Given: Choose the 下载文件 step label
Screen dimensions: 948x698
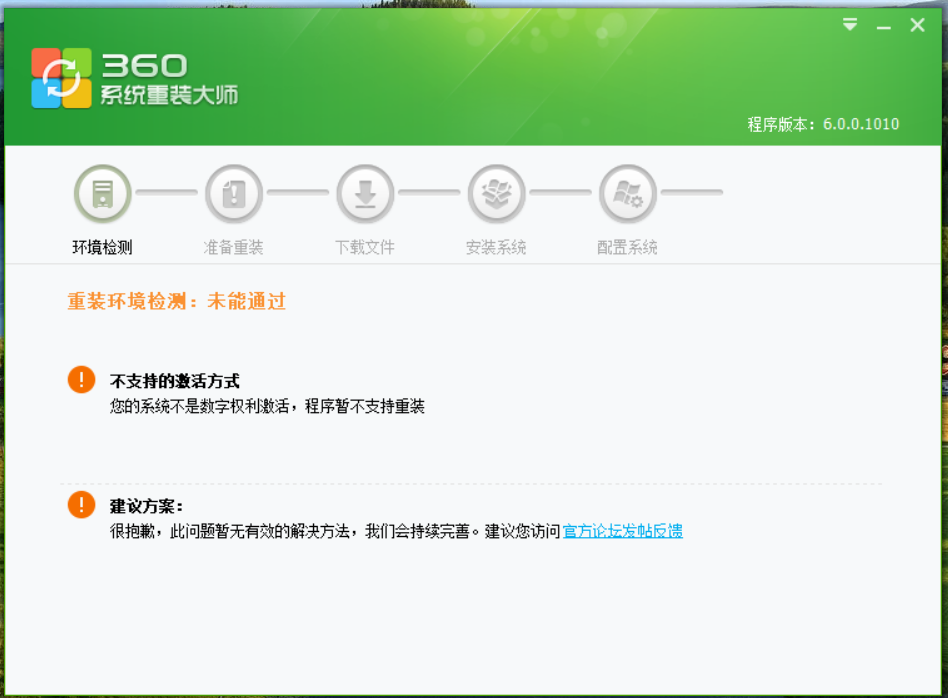Looking at the screenshot, I should (x=365, y=247).
